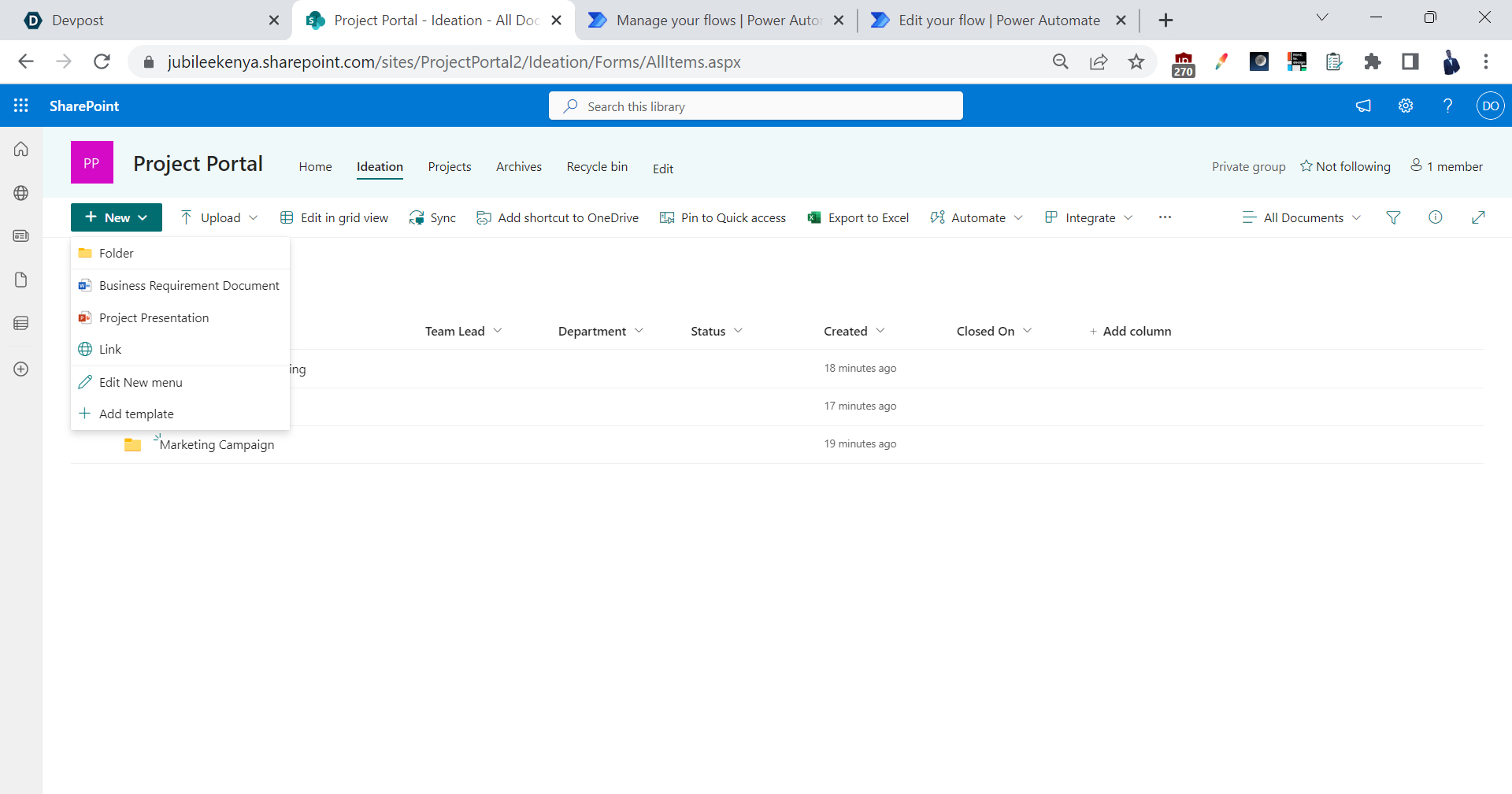Click Add shortcut to OneDrive
This screenshot has height=794, width=1512.
click(x=558, y=217)
